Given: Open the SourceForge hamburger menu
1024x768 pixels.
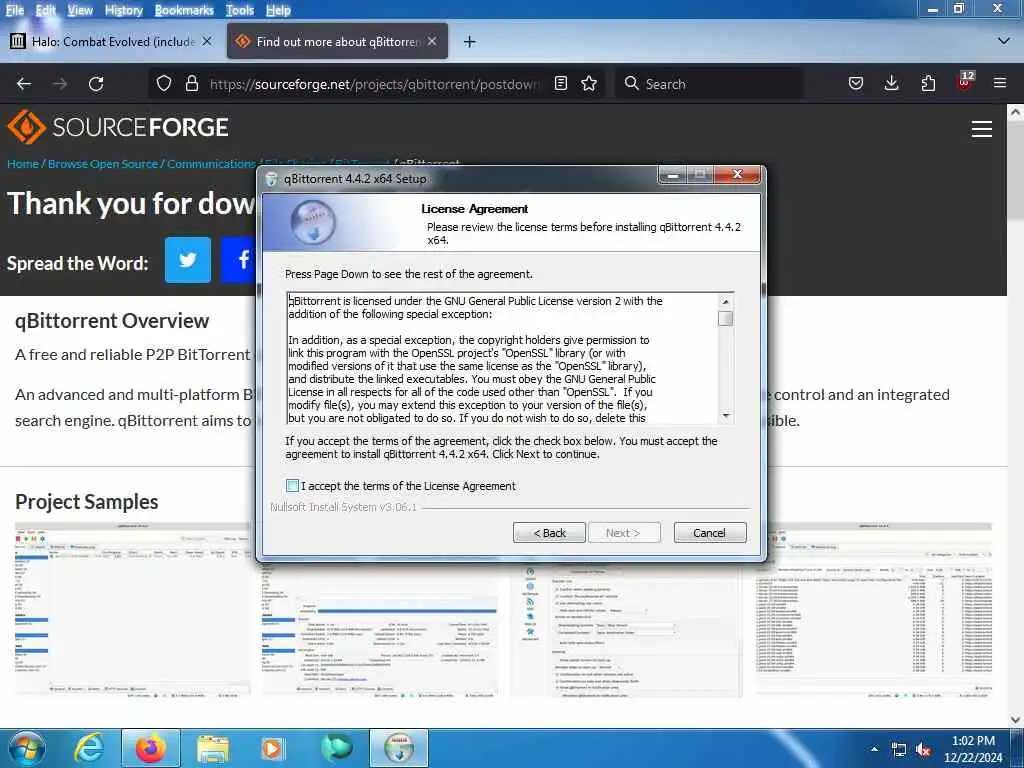Looking at the screenshot, I should pos(982,129).
